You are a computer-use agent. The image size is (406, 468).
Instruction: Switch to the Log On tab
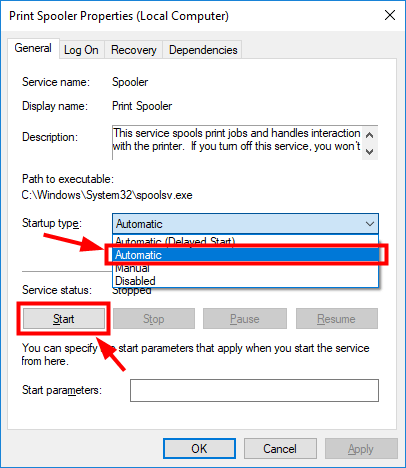[81, 50]
